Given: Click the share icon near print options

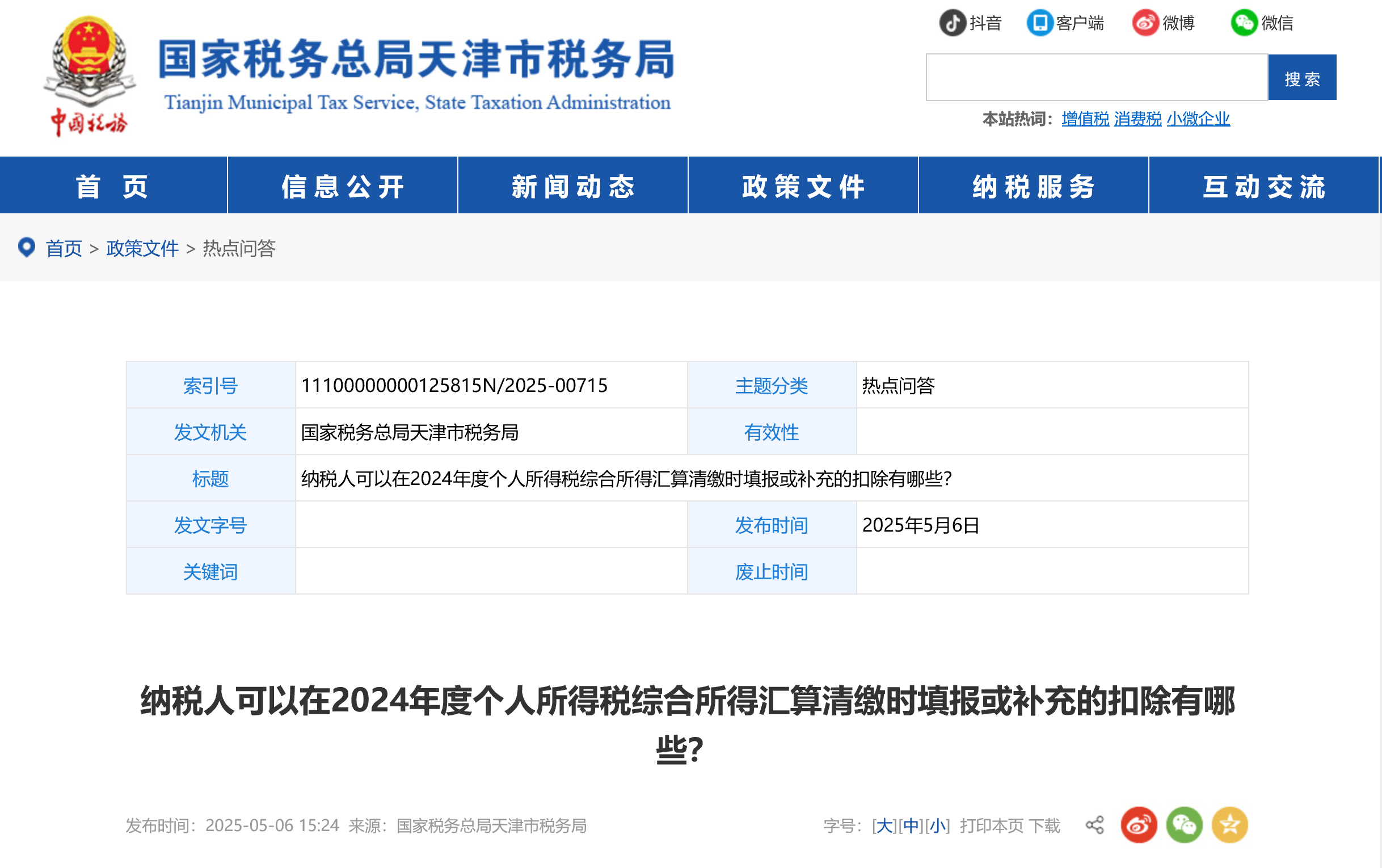Looking at the screenshot, I should click(x=1094, y=825).
